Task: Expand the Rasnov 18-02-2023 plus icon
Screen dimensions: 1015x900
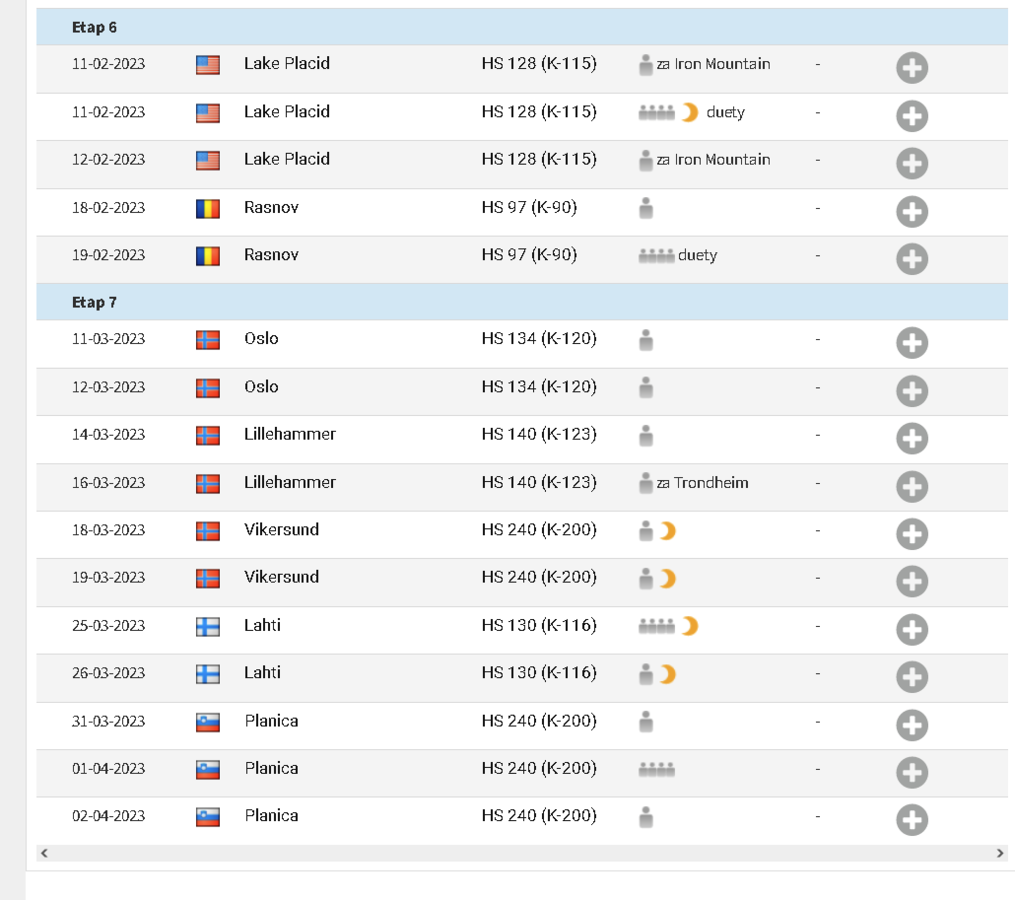Action: (x=912, y=212)
